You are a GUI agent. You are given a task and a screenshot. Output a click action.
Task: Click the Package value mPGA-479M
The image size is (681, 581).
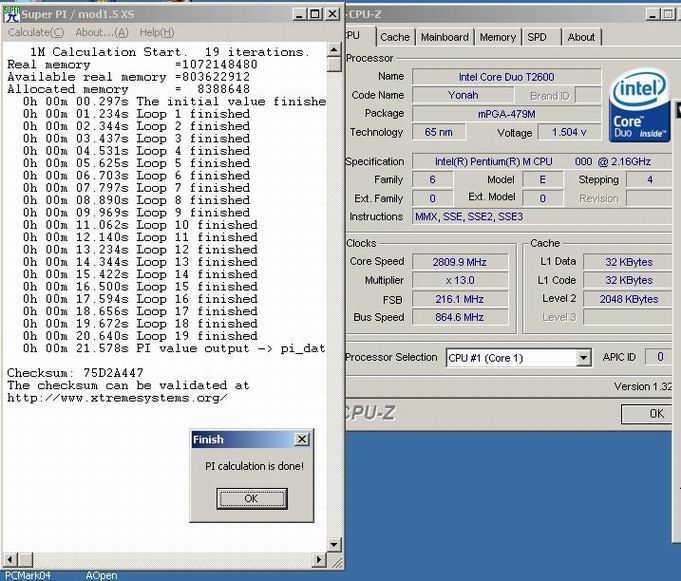click(506, 114)
